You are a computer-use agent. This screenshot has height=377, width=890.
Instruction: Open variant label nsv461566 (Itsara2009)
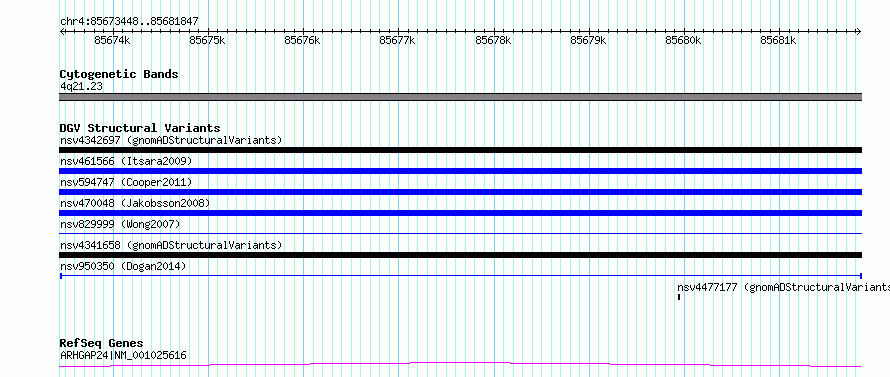(126, 161)
